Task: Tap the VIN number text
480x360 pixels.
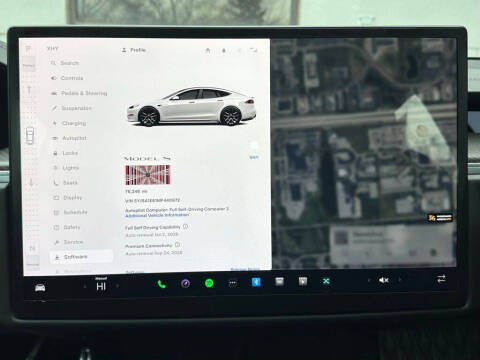Action: pos(152,201)
